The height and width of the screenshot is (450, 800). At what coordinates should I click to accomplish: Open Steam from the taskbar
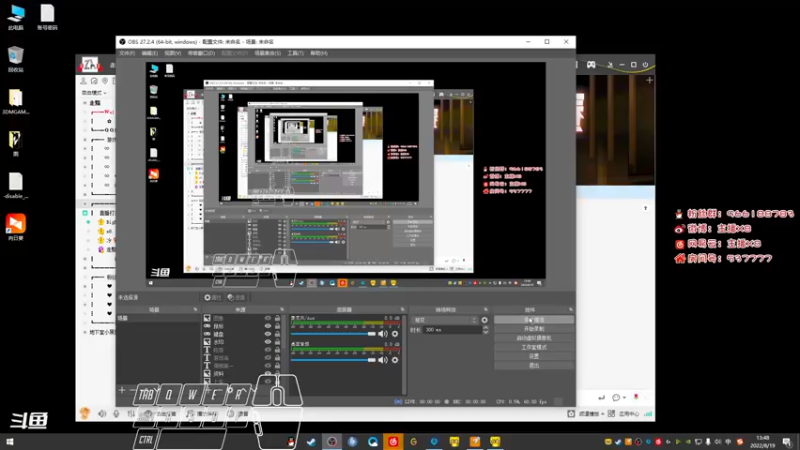(311, 442)
